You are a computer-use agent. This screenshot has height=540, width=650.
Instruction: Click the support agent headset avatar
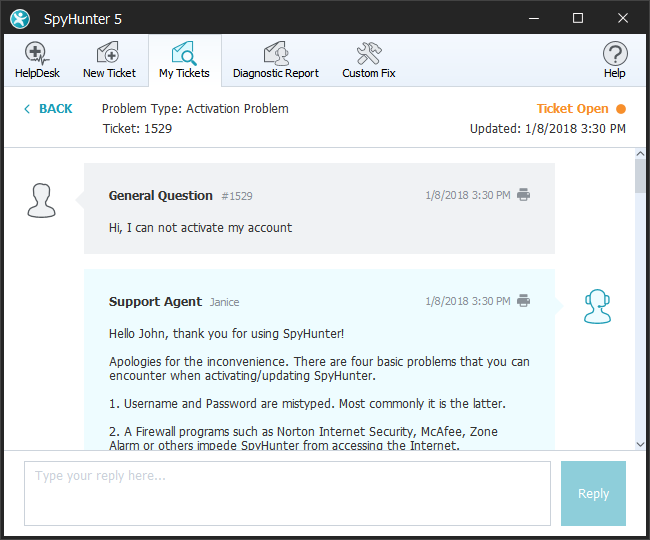pyautogui.click(x=597, y=307)
